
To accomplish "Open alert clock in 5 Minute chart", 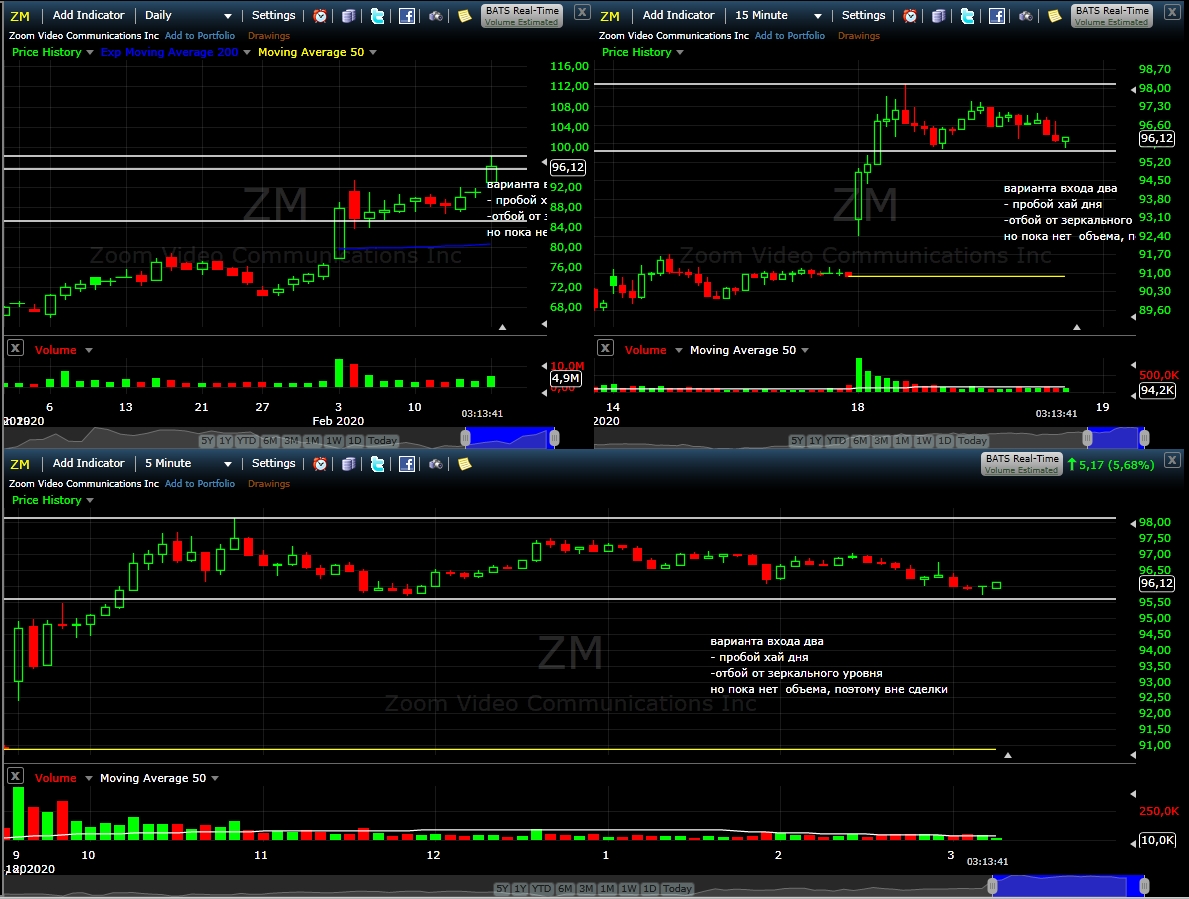I will tap(320, 463).
